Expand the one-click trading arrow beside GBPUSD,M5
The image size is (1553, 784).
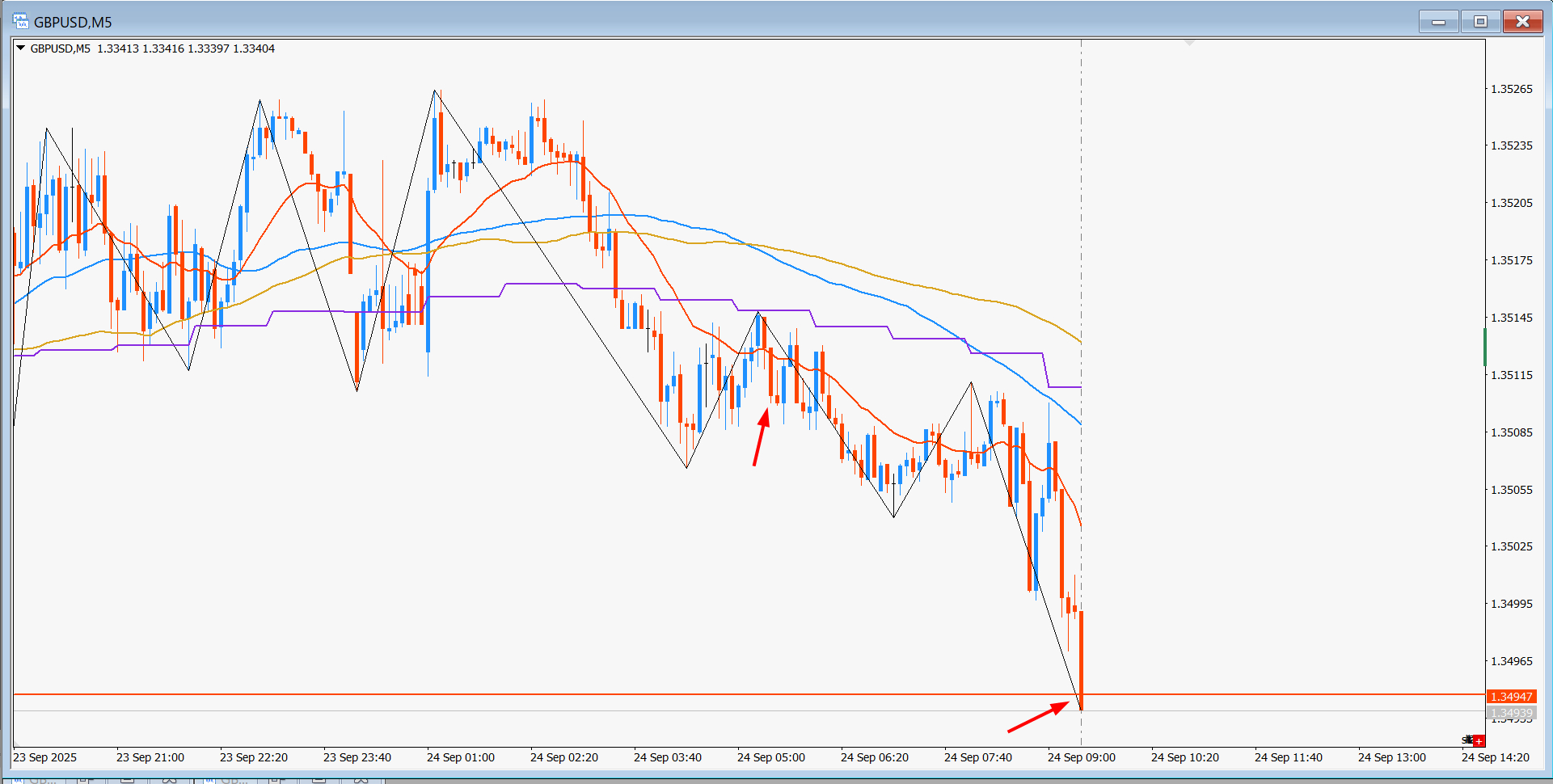pos(21,48)
